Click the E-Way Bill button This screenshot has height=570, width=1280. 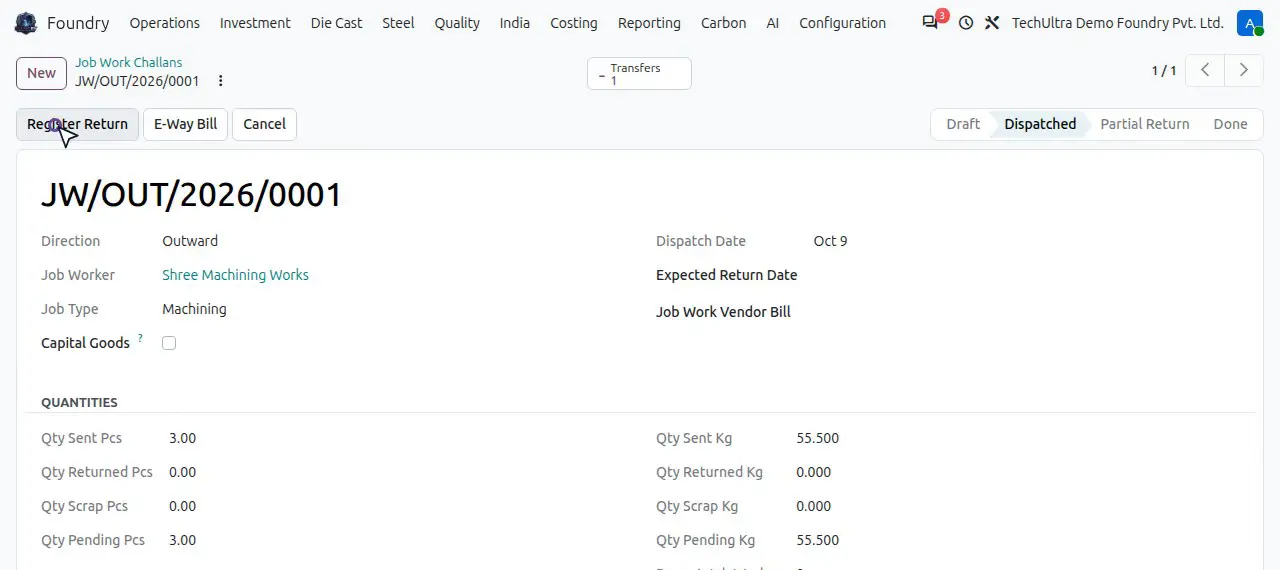pyautogui.click(x=185, y=124)
